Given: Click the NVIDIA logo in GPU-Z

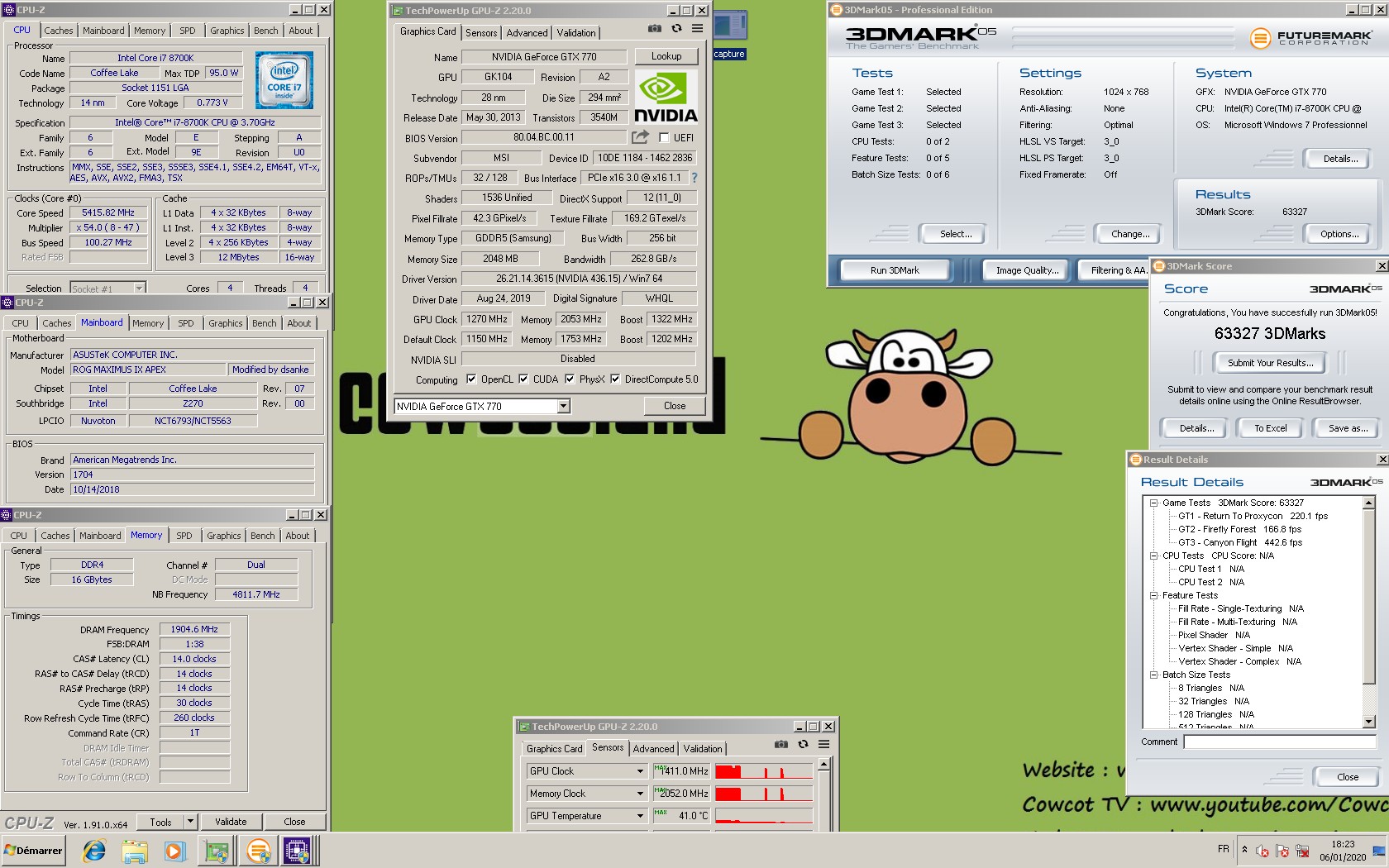Looking at the screenshot, I should [666, 97].
